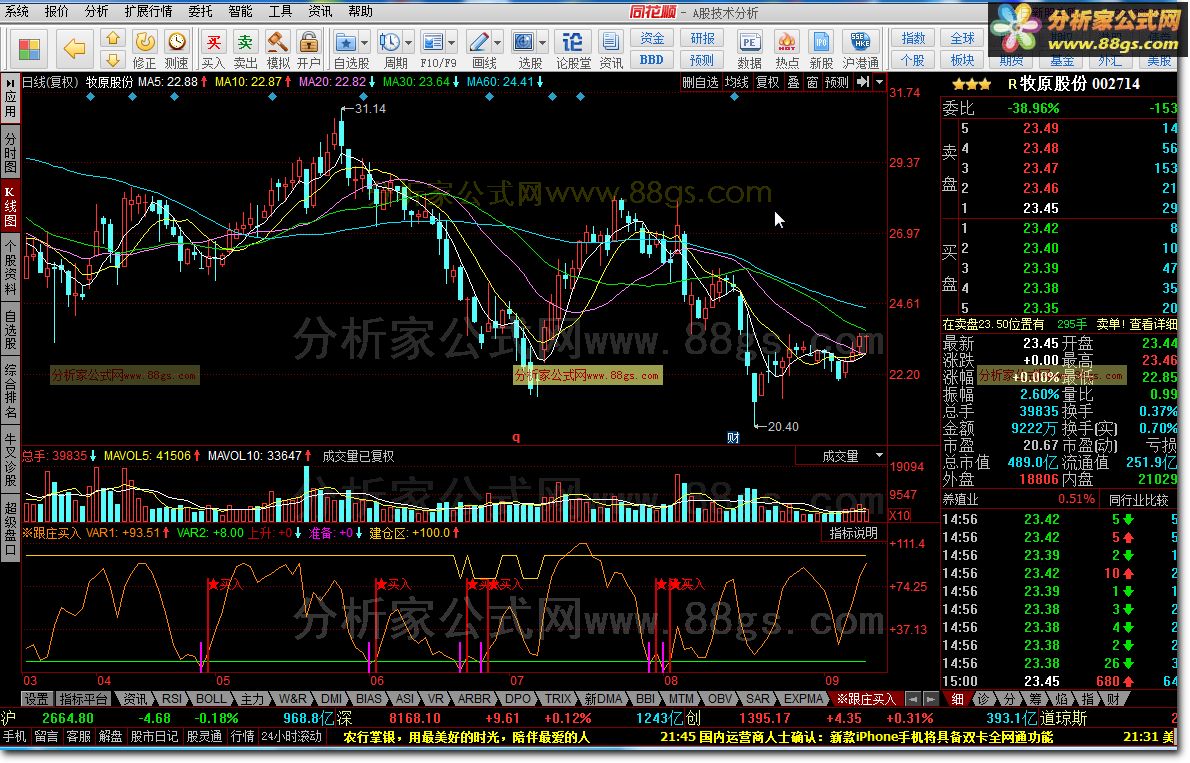This screenshot has height=763, width=1190.
Task: Open the chart header options dropdown triangle
Action: tap(880, 82)
